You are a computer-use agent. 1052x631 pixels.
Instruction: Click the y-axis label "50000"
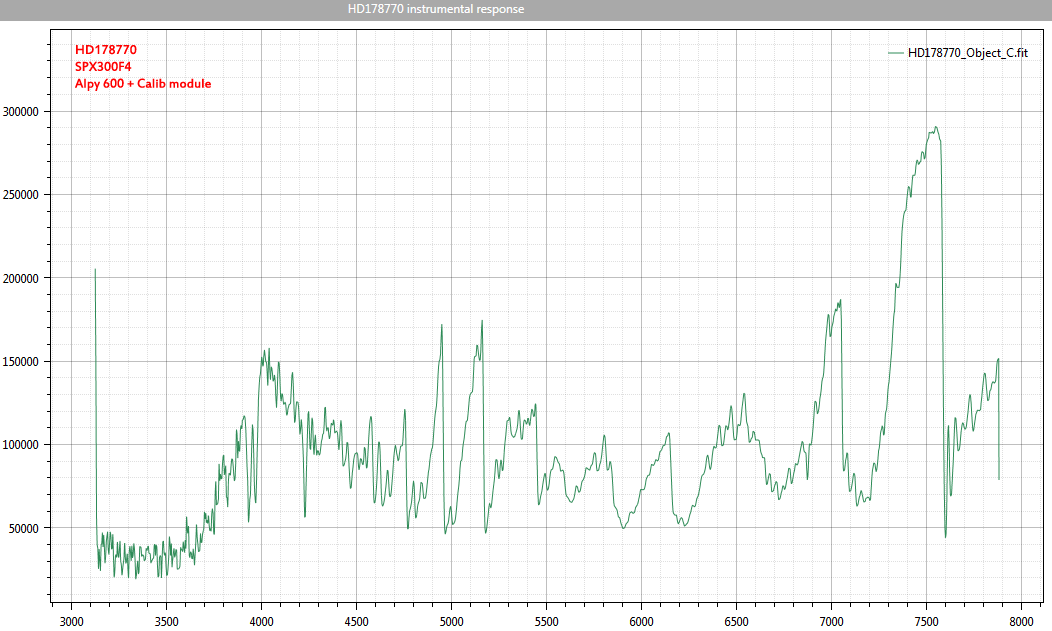[x=23, y=528]
